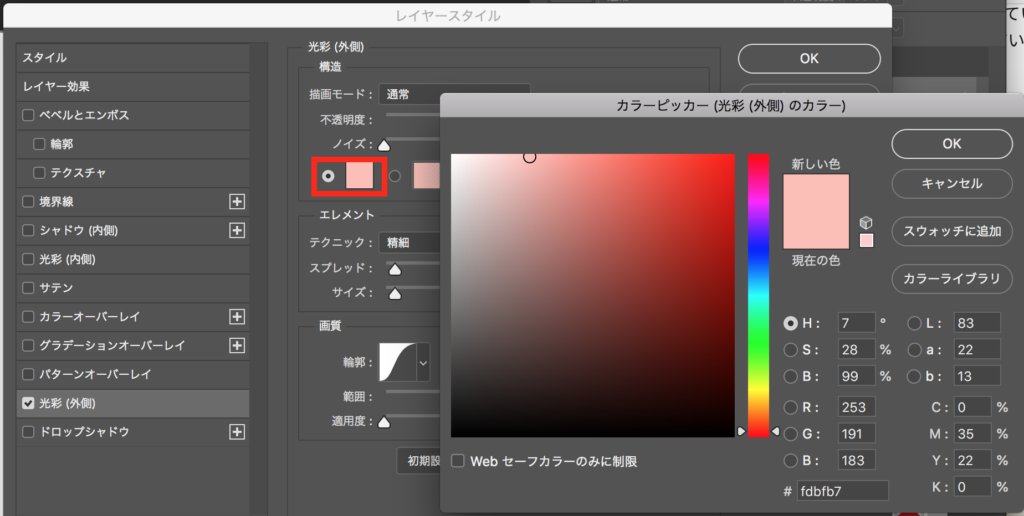1024x516 pixels.
Task: Open カラーライブラリ button
Action: click(x=952, y=279)
